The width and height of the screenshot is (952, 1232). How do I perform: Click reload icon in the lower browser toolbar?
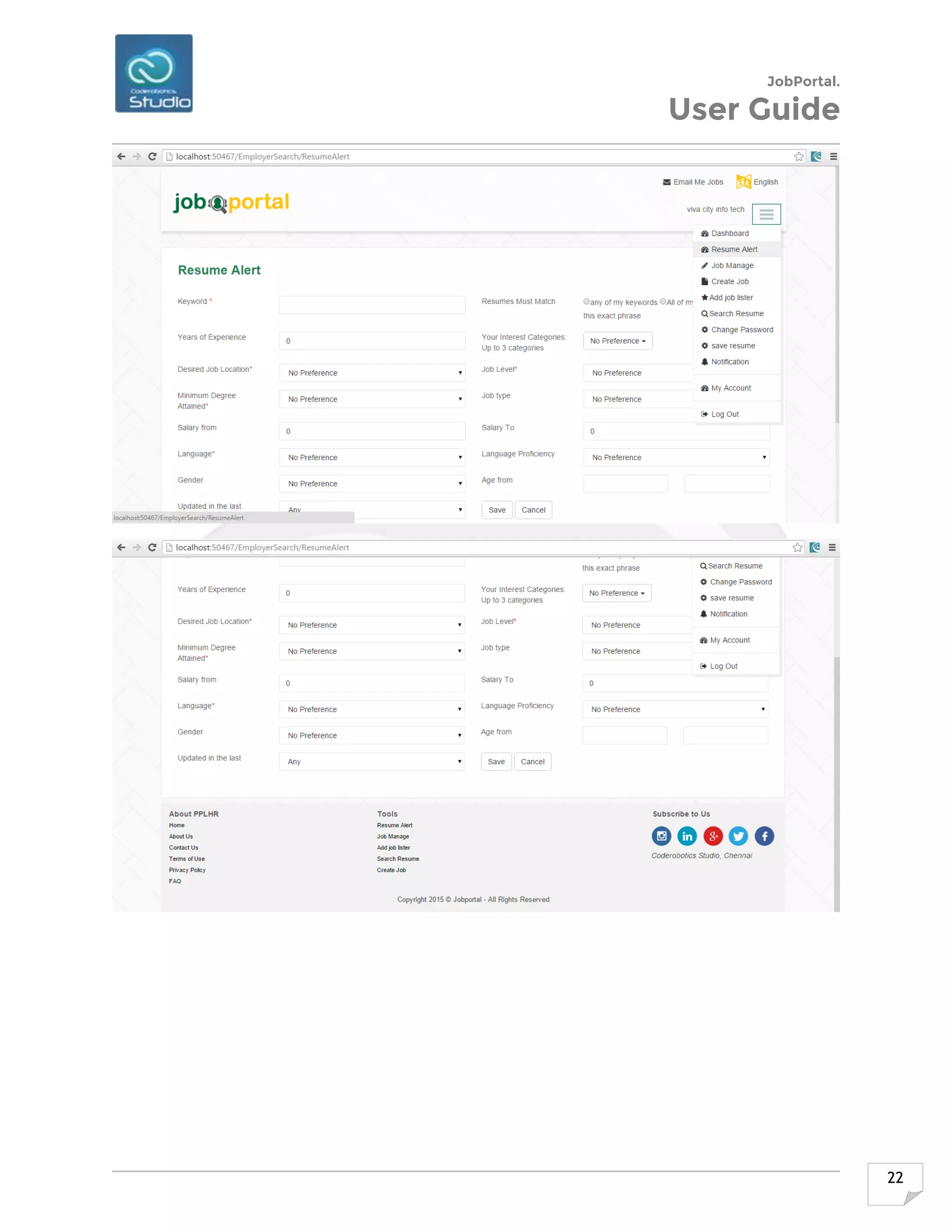click(x=152, y=547)
